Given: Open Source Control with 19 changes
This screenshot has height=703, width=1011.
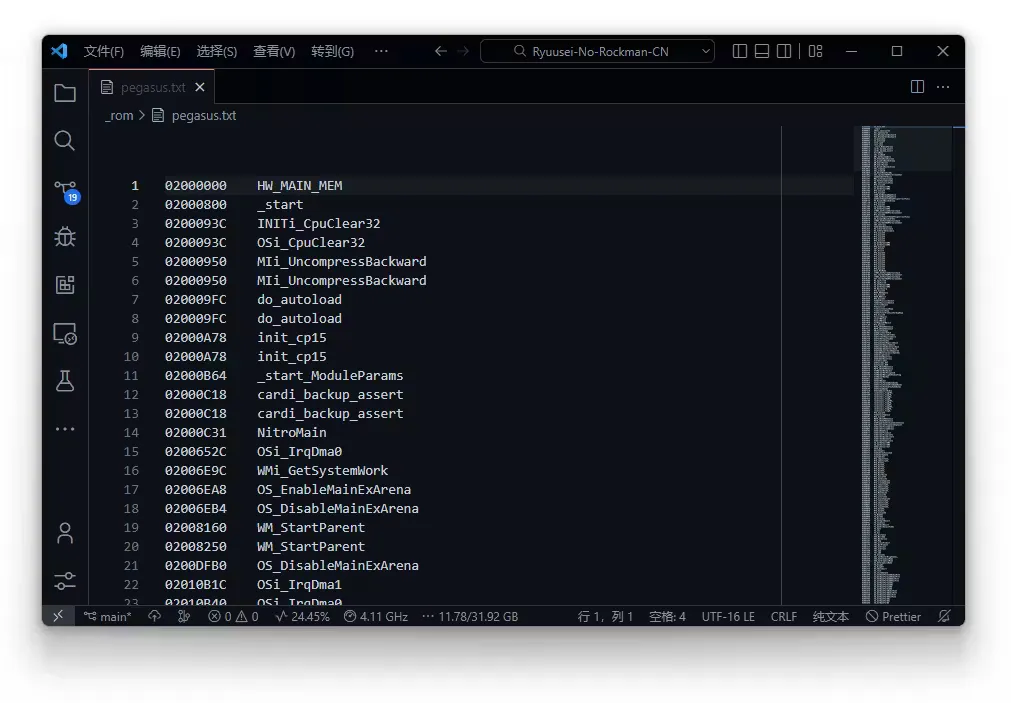Looking at the screenshot, I should pyautogui.click(x=66, y=190).
